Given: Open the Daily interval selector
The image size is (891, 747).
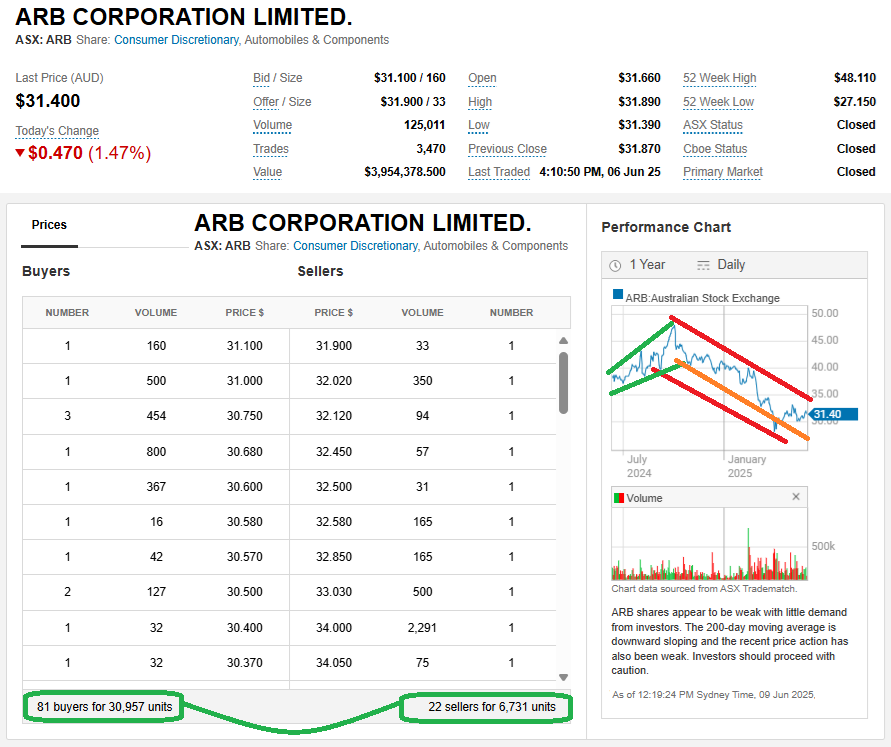Looking at the screenshot, I should point(730,265).
